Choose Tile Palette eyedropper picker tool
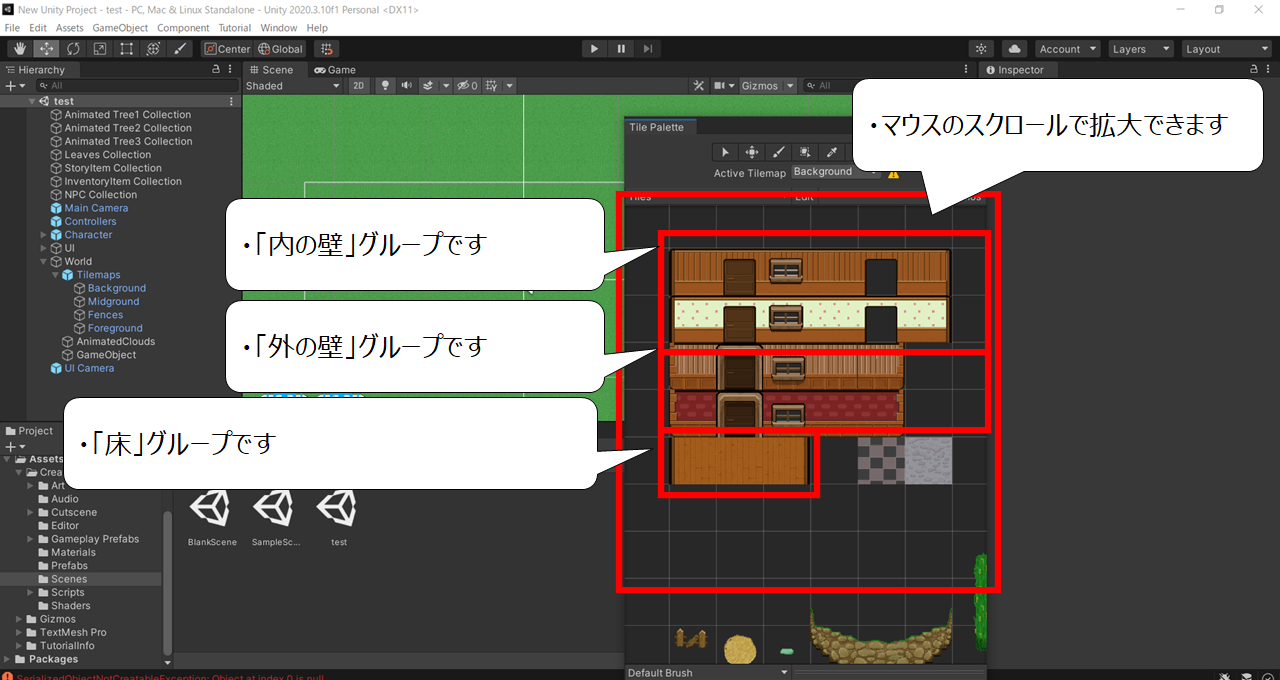The height and width of the screenshot is (680, 1280). click(830, 152)
